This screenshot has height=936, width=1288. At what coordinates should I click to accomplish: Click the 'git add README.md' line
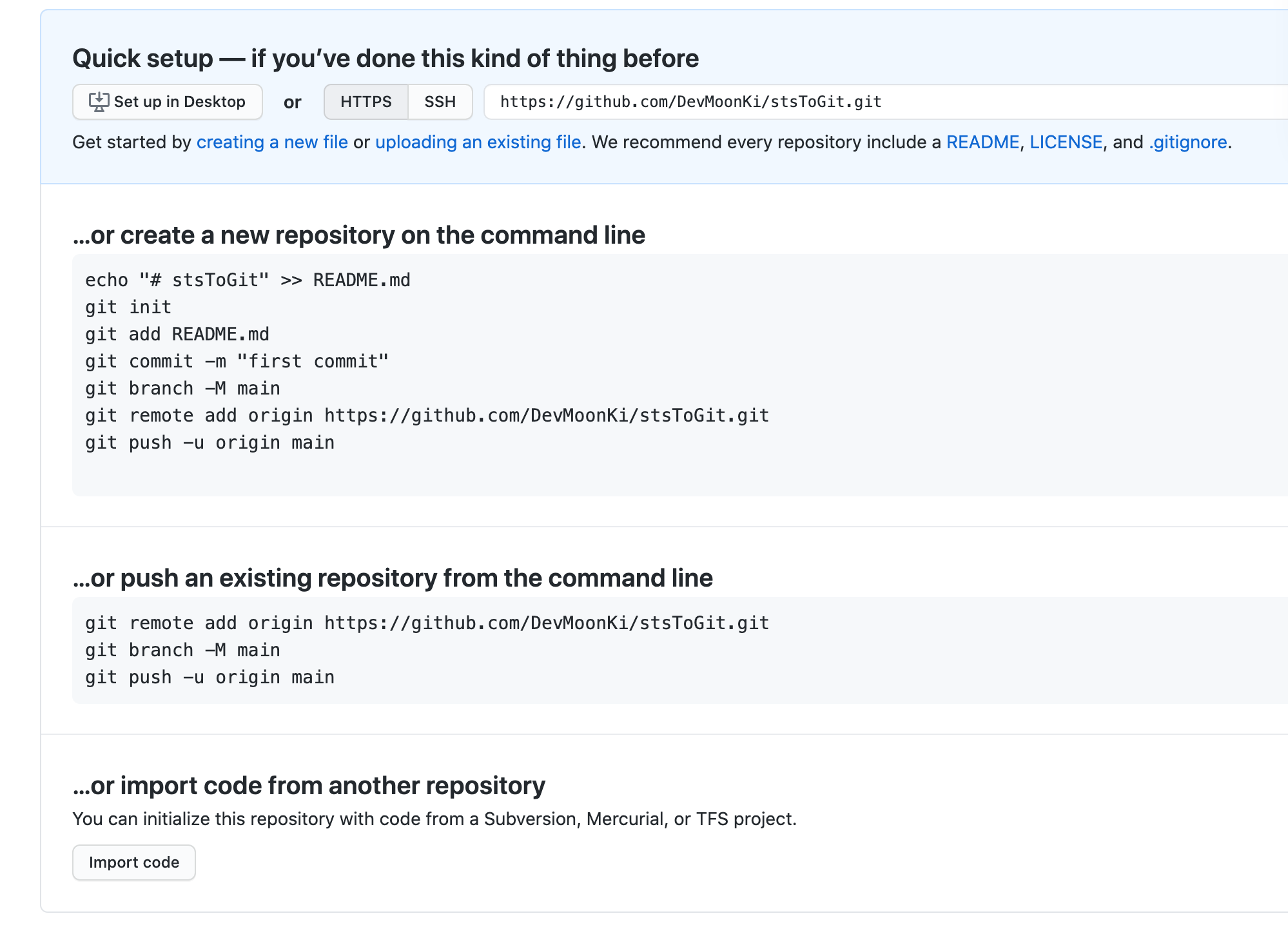[x=177, y=335]
